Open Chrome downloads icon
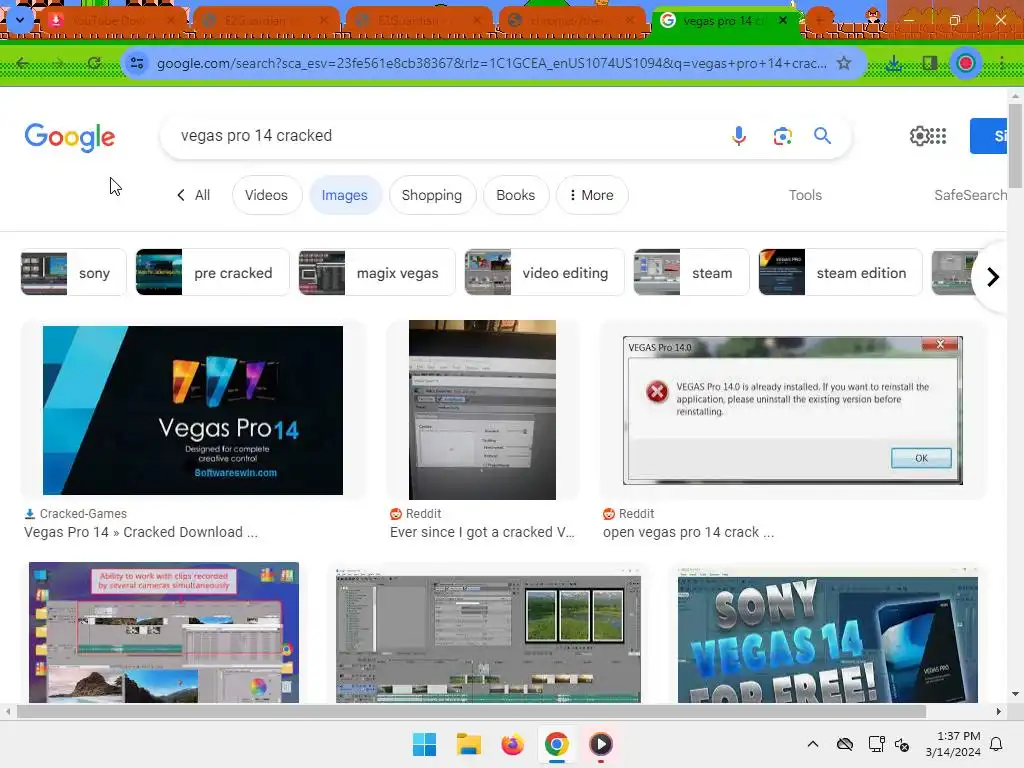 [894, 63]
